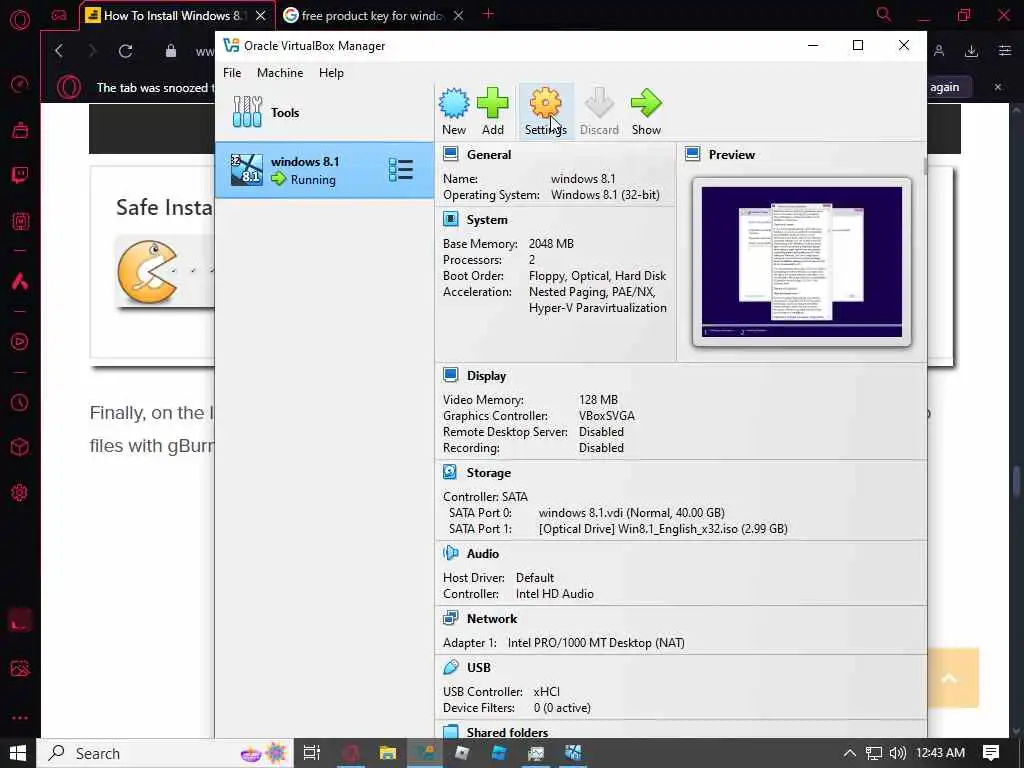Click the scroll-to-top arrow button on webpage
Viewport: 1024px width, 768px height.
(x=949, y=679)
